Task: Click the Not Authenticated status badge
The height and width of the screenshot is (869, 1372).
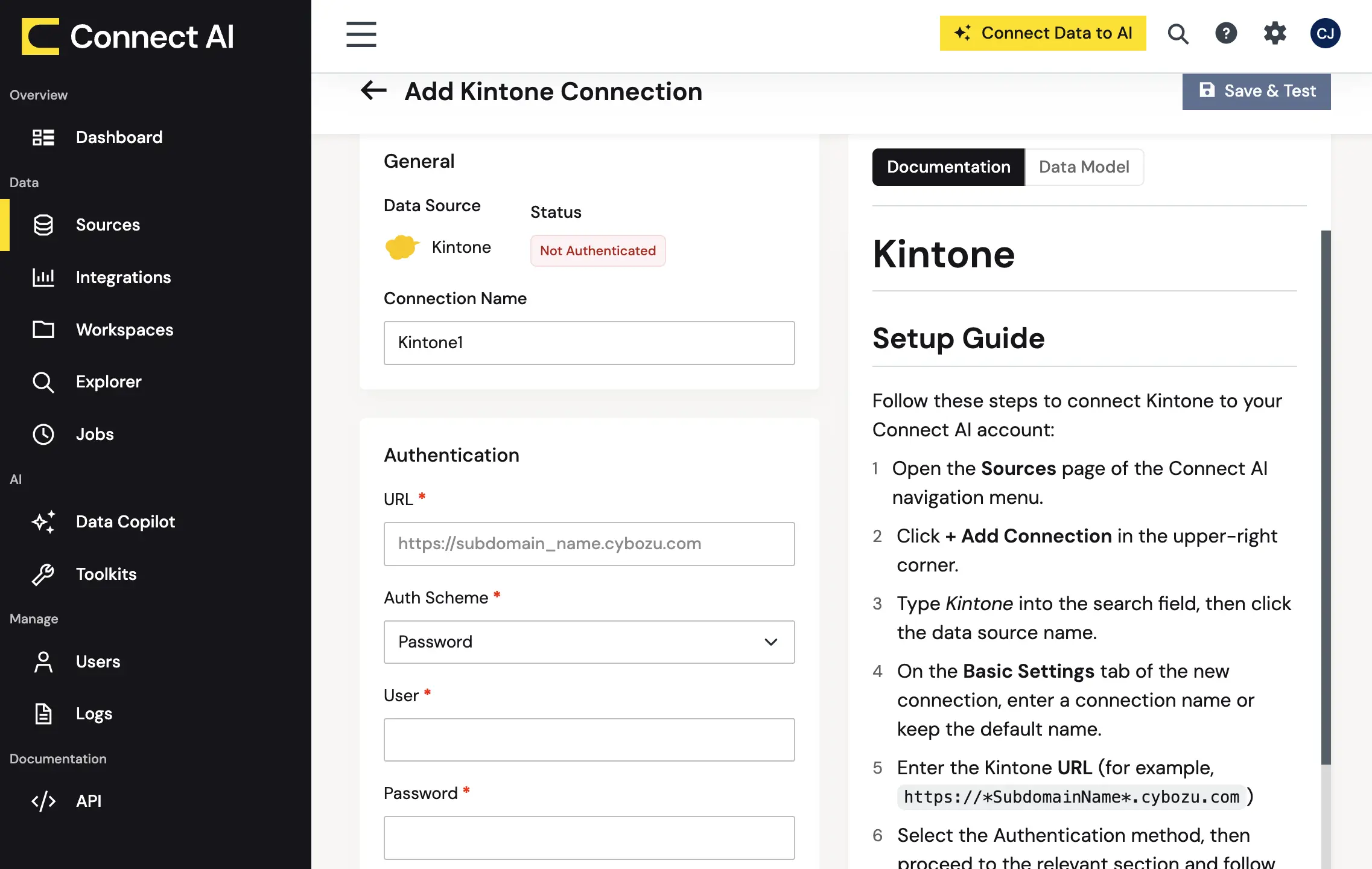Action: (598, 250)
